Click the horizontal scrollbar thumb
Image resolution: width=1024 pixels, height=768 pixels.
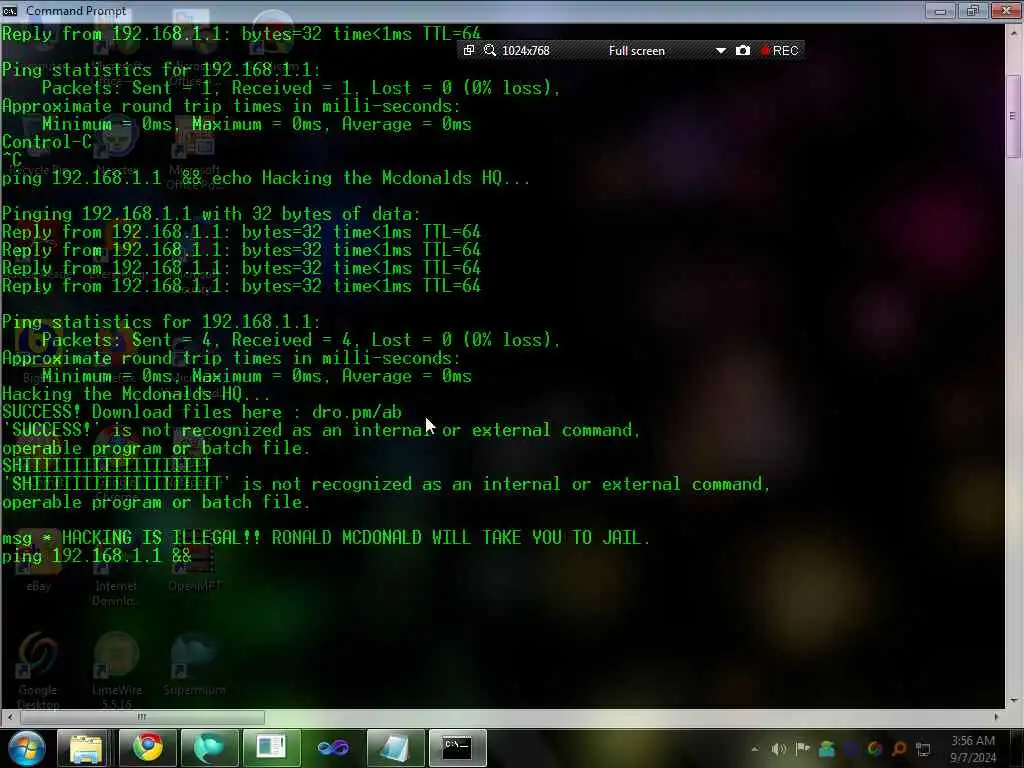coord(142,717)
